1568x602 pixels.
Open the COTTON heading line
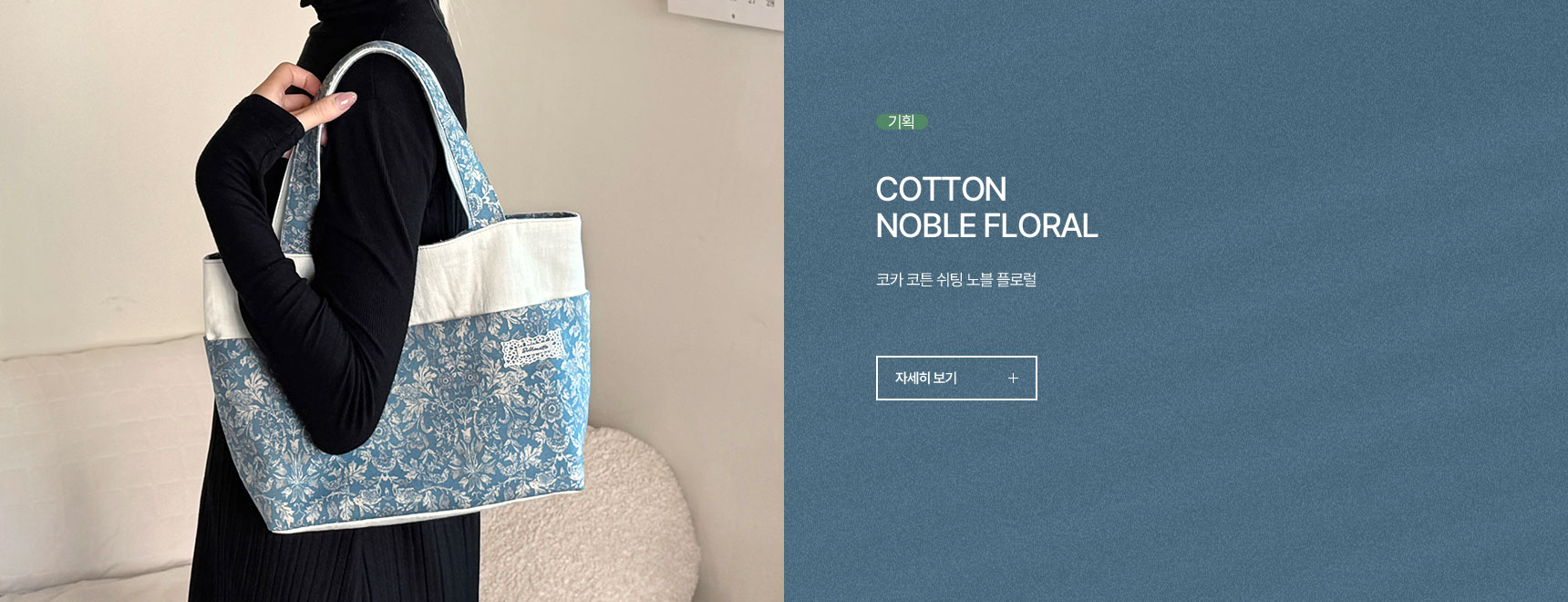click(x=941, y=189)
